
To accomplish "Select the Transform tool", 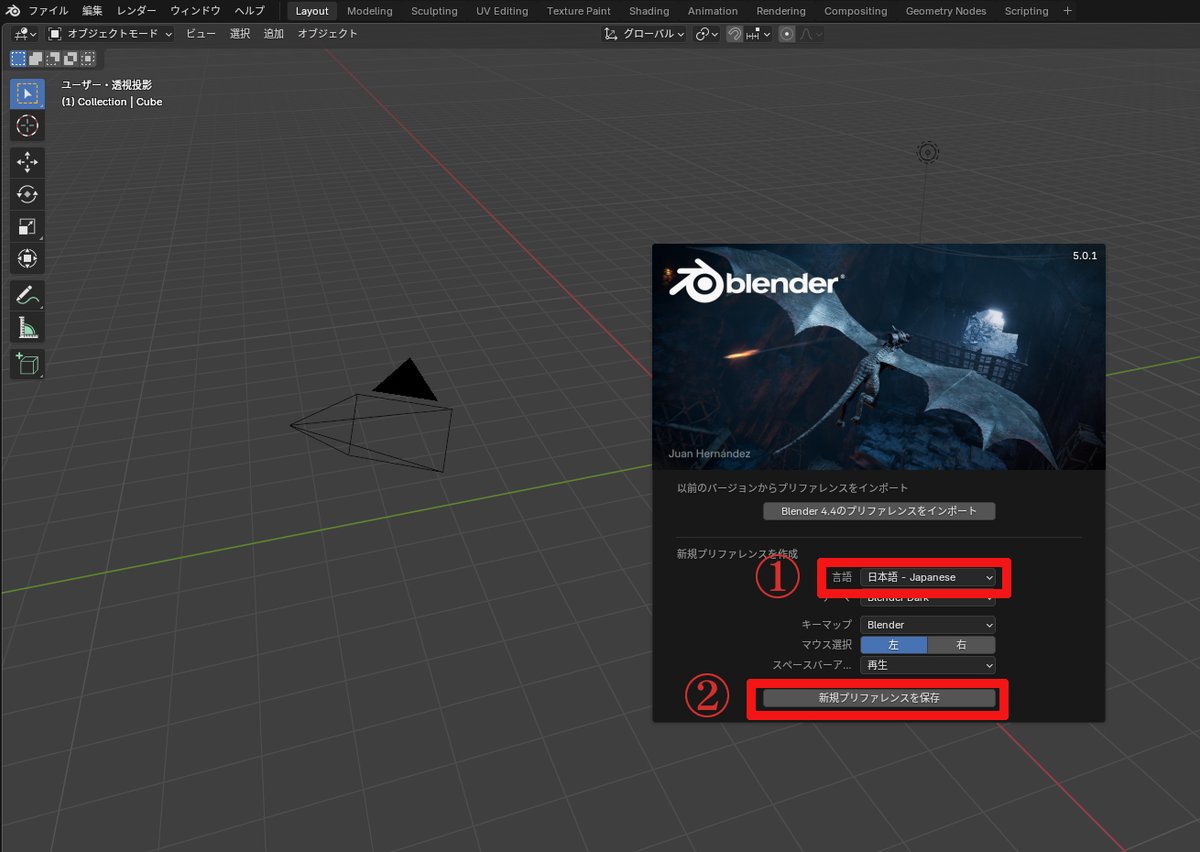I will pyautogui.click(x=27, y=258).
